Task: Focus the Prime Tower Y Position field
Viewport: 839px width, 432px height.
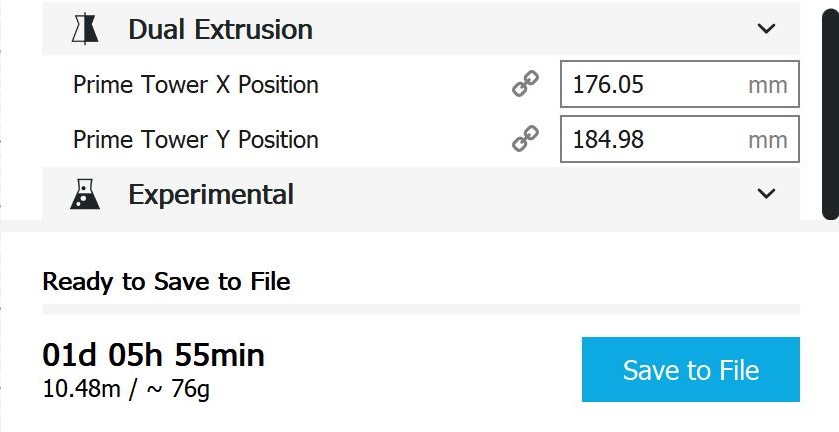Action: point(650,139)
